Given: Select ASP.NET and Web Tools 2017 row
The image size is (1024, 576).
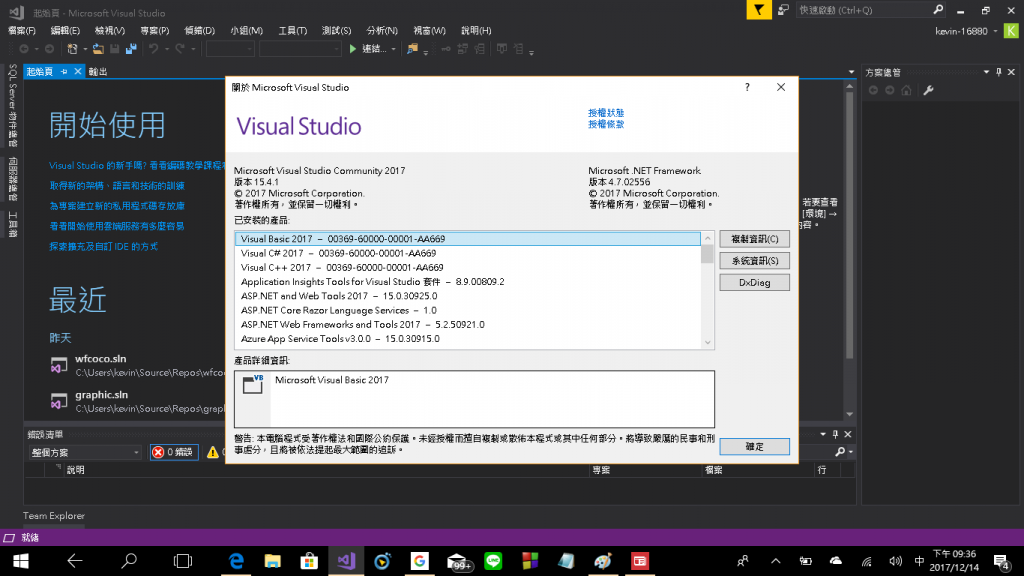Looking at the screenshot, I should (468, 296).
